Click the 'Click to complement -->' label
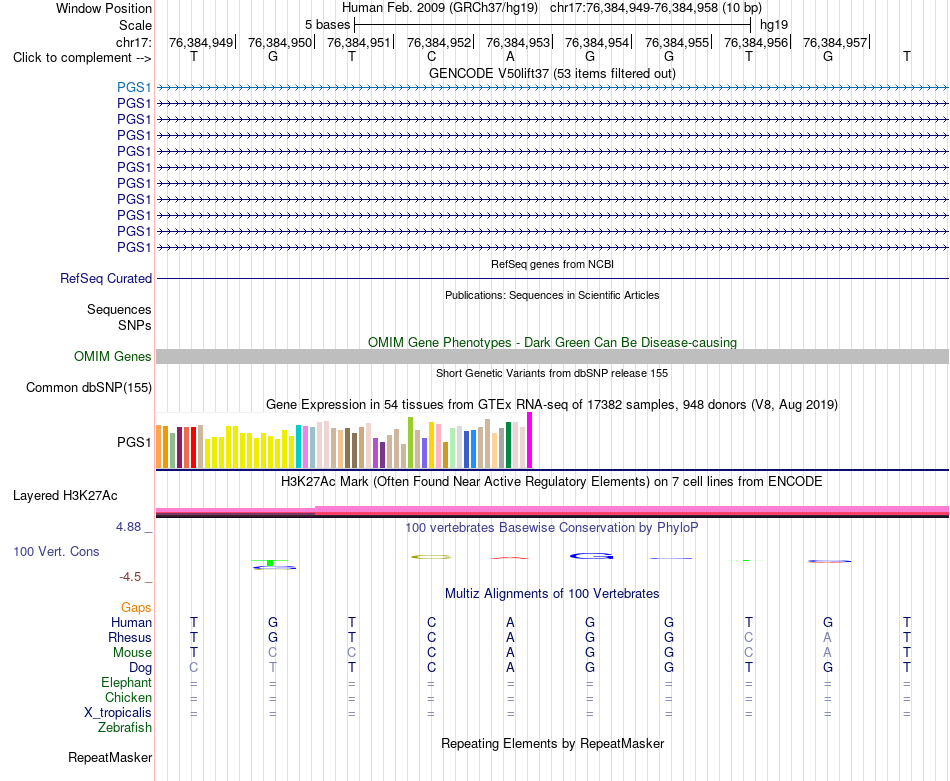The height and width of the screenshot is (781, 950). coord(82,58)
